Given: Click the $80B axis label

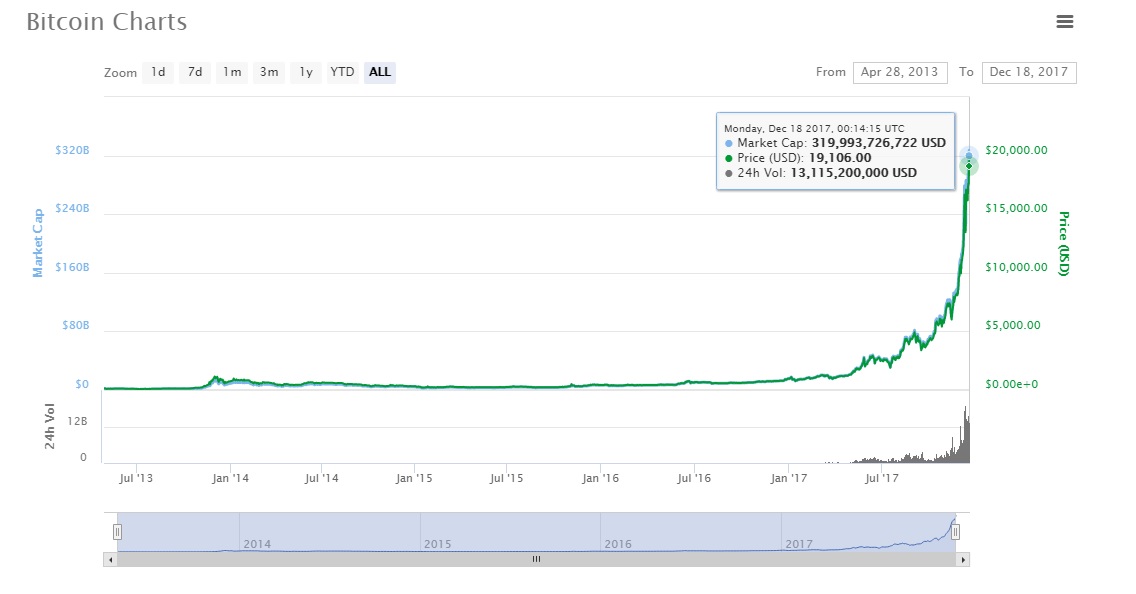Looking at the screenshot, I should (x=75, y=325).
